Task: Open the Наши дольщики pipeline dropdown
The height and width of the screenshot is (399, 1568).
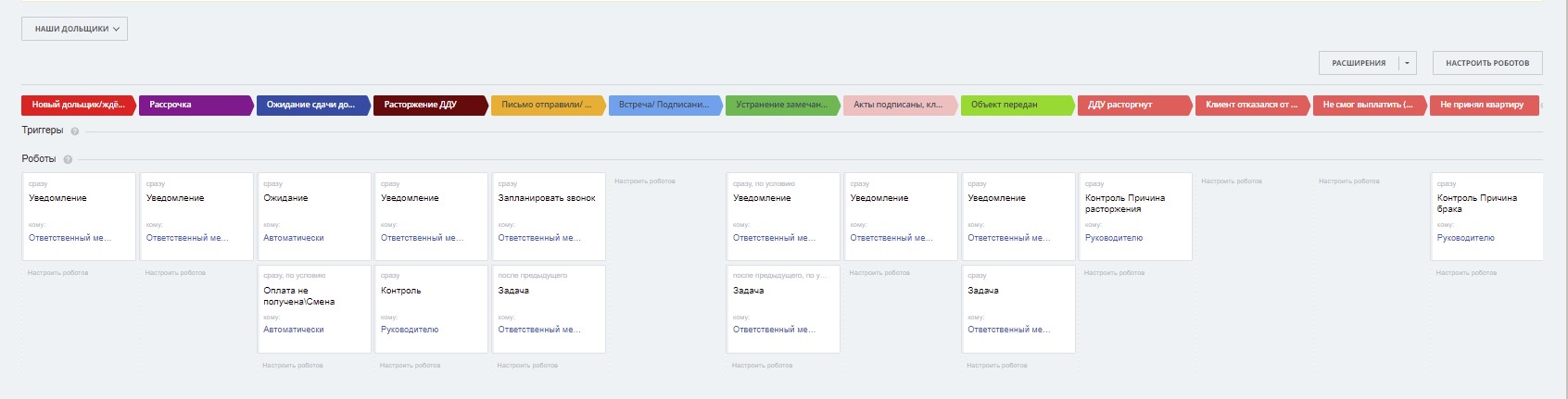Action: click(75, 29)
